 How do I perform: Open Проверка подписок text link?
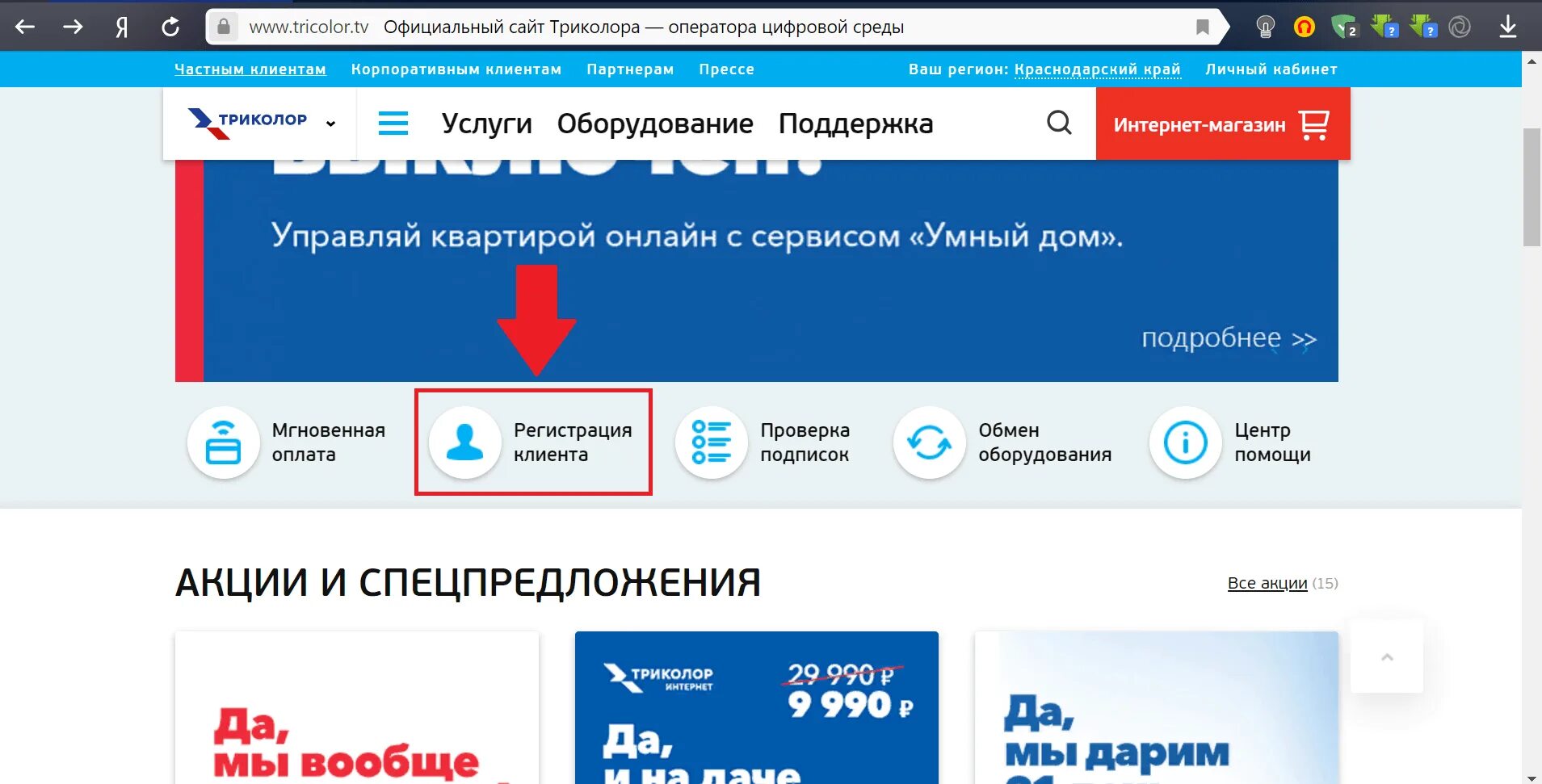(805, 442)
